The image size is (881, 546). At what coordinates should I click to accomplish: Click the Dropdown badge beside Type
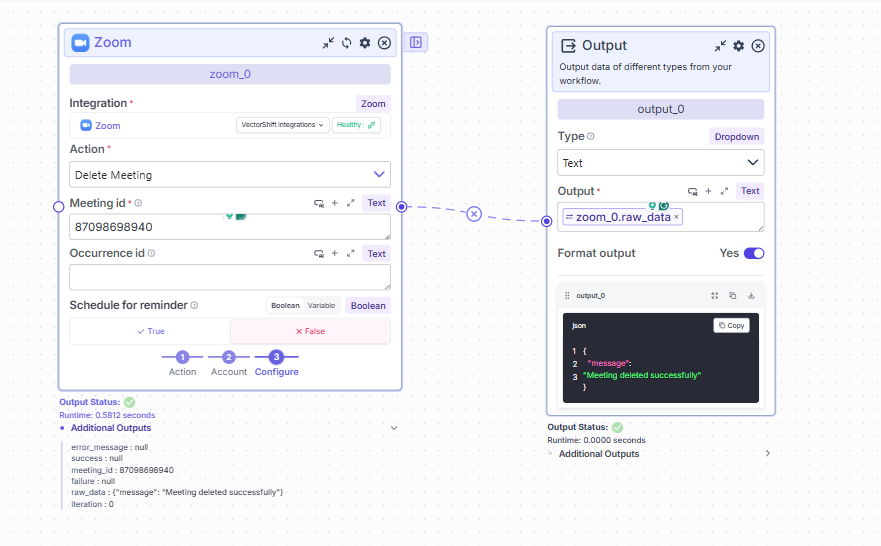(x=737, y=136)
